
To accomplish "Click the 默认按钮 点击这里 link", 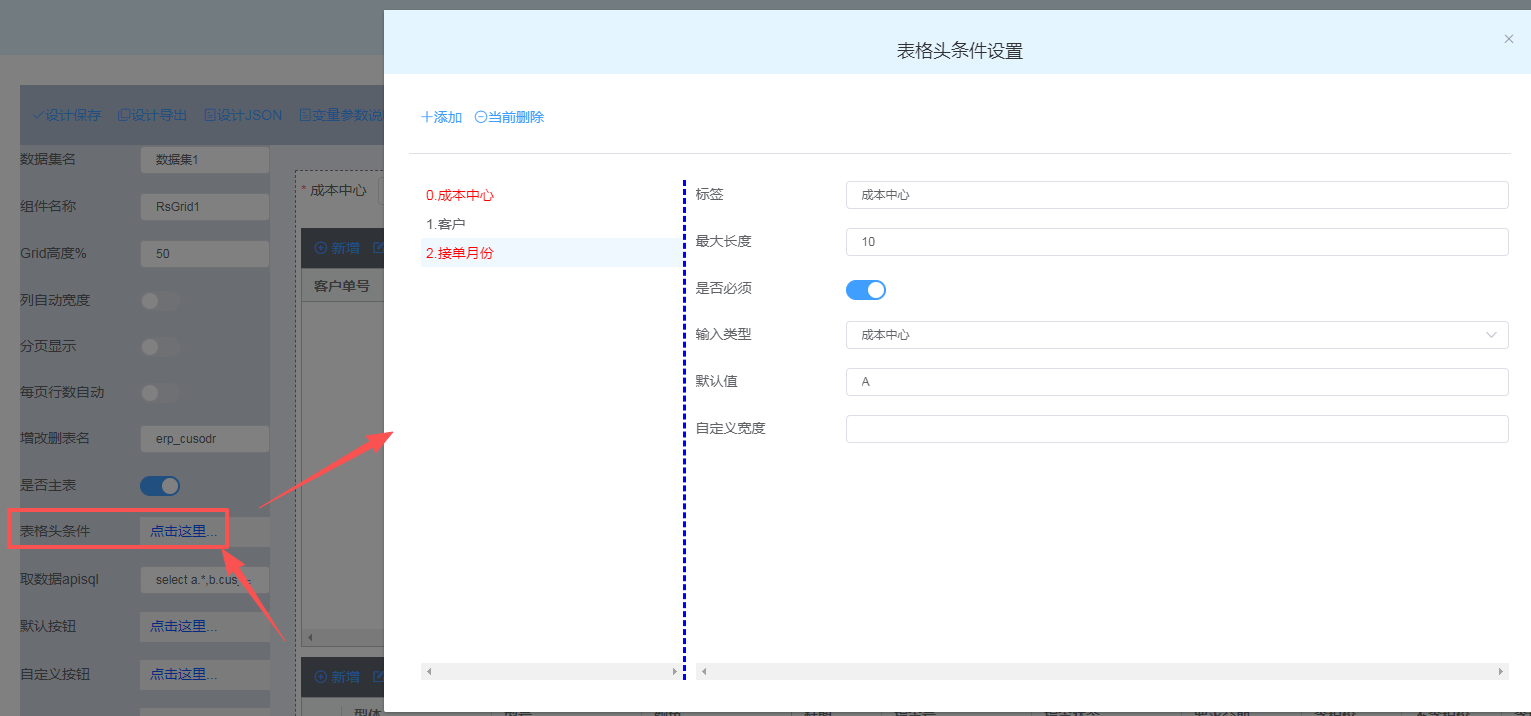I will 183,627.
